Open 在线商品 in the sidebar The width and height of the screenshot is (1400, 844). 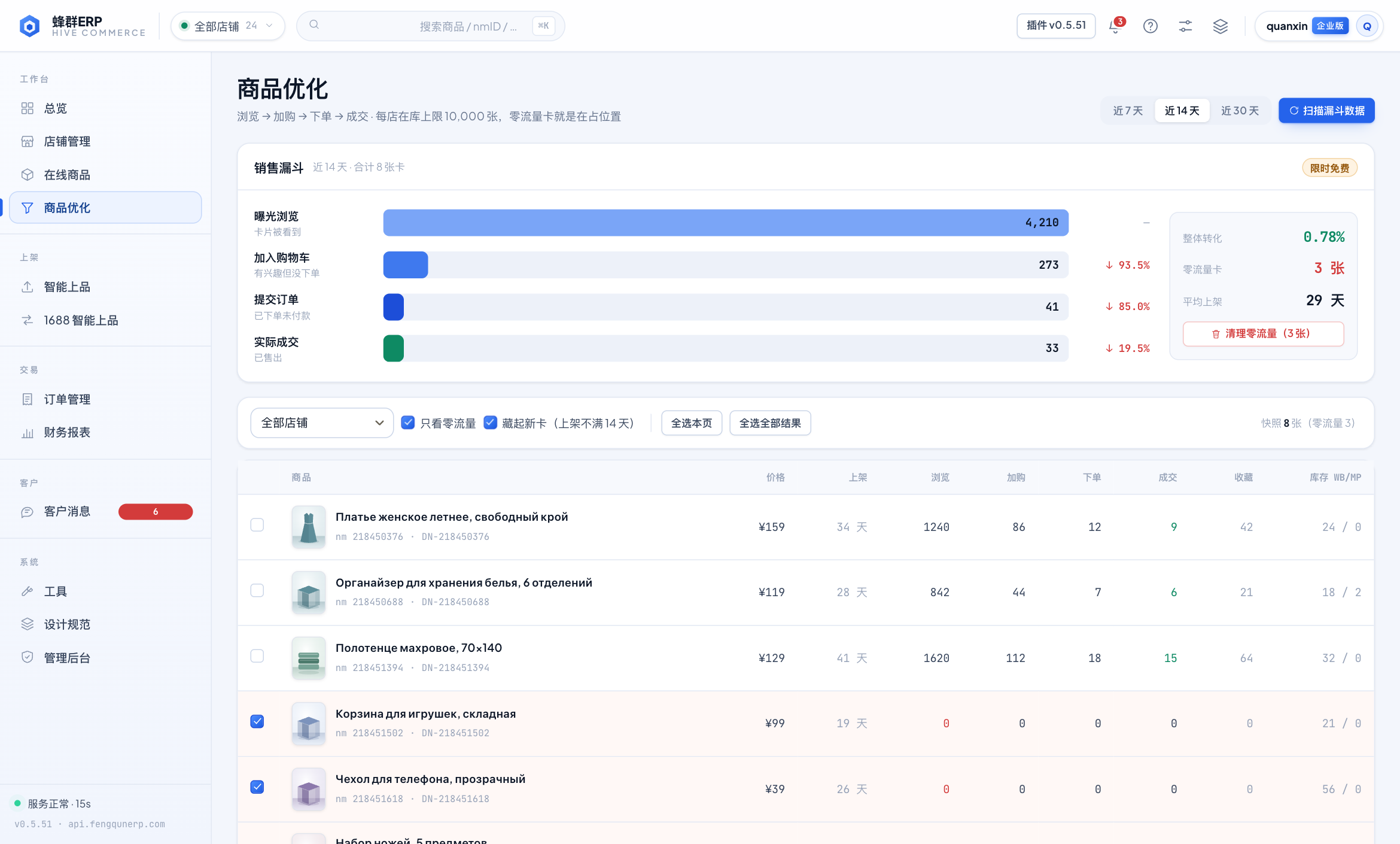[105, 175]
